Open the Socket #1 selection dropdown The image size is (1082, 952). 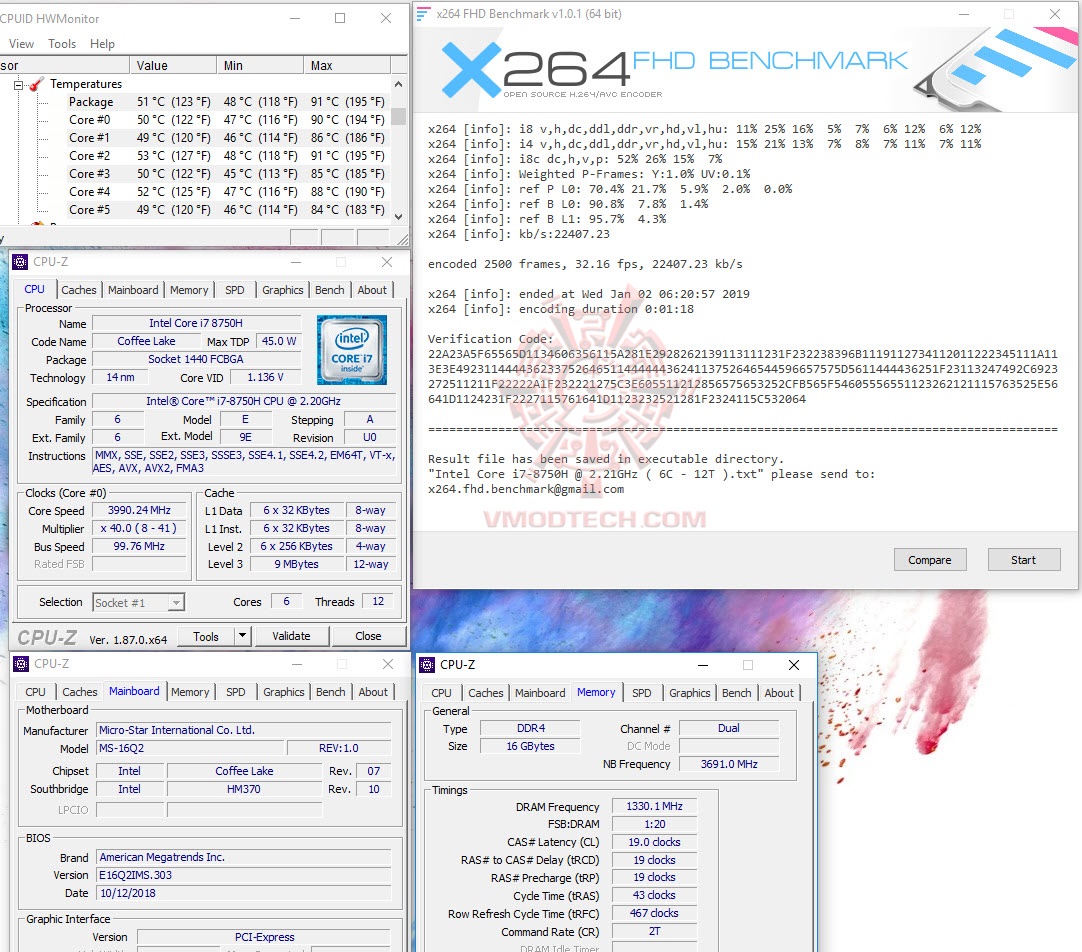coord(177,603)
